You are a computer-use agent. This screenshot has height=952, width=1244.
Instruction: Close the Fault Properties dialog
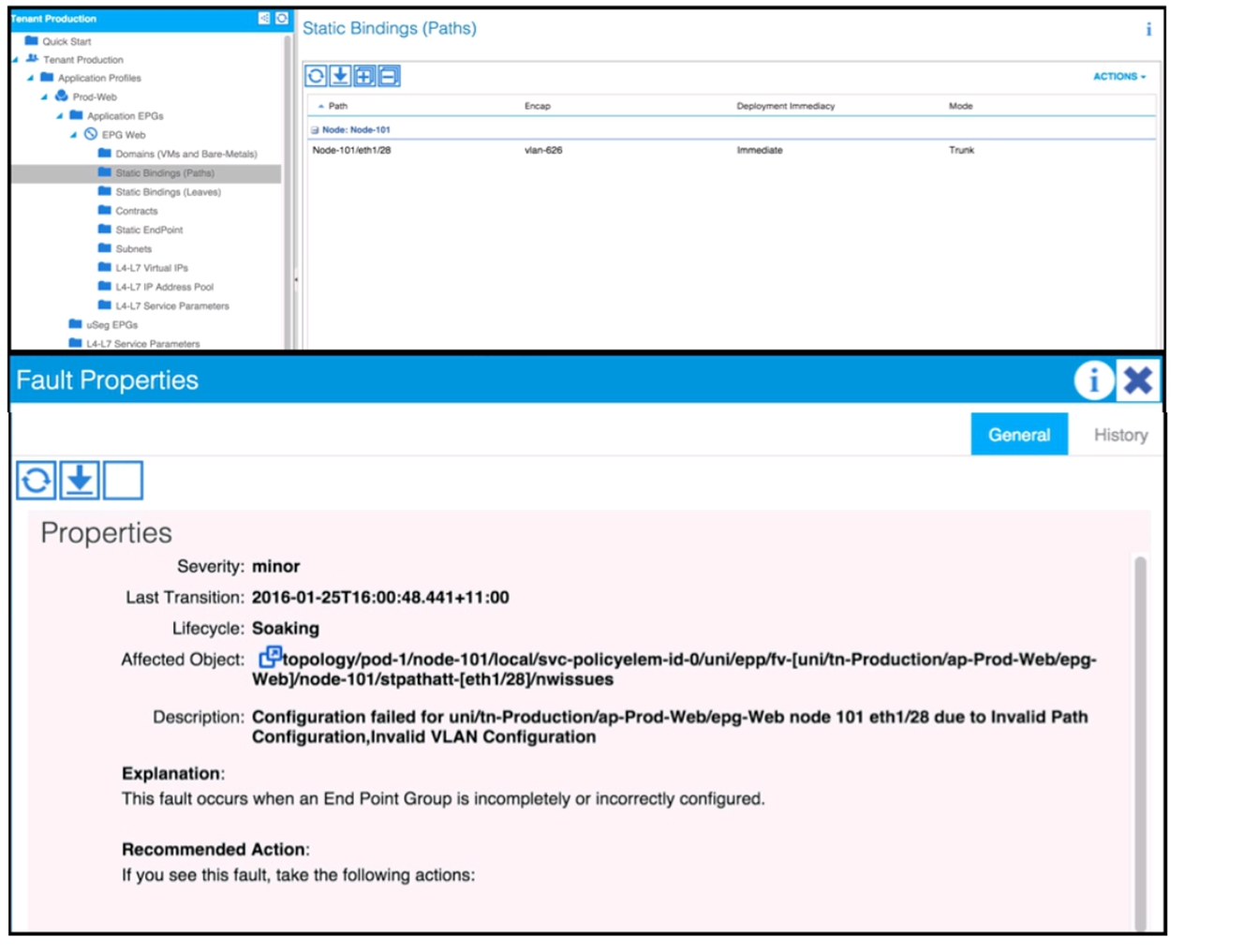tap(1138, 380)
